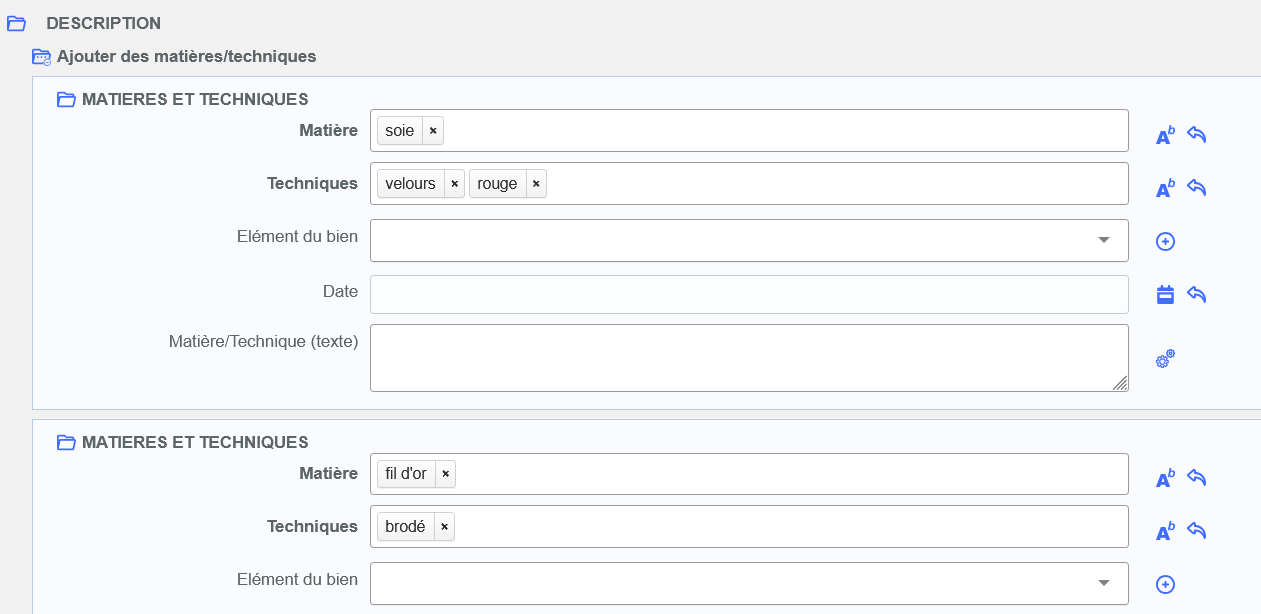Remove the brodé technique tag
The image size is (1261, 614).
[x=444, y=527]
